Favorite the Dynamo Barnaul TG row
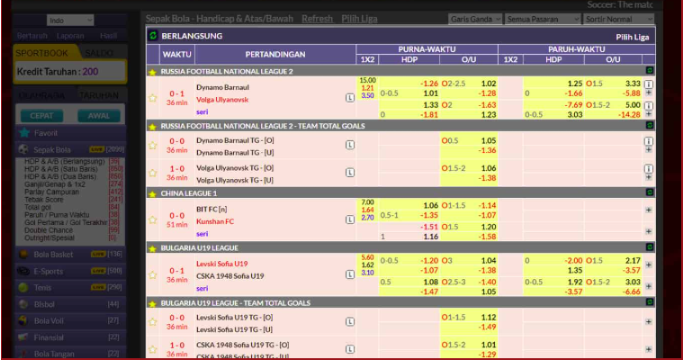Screen dimensions: 688x362 153,145
